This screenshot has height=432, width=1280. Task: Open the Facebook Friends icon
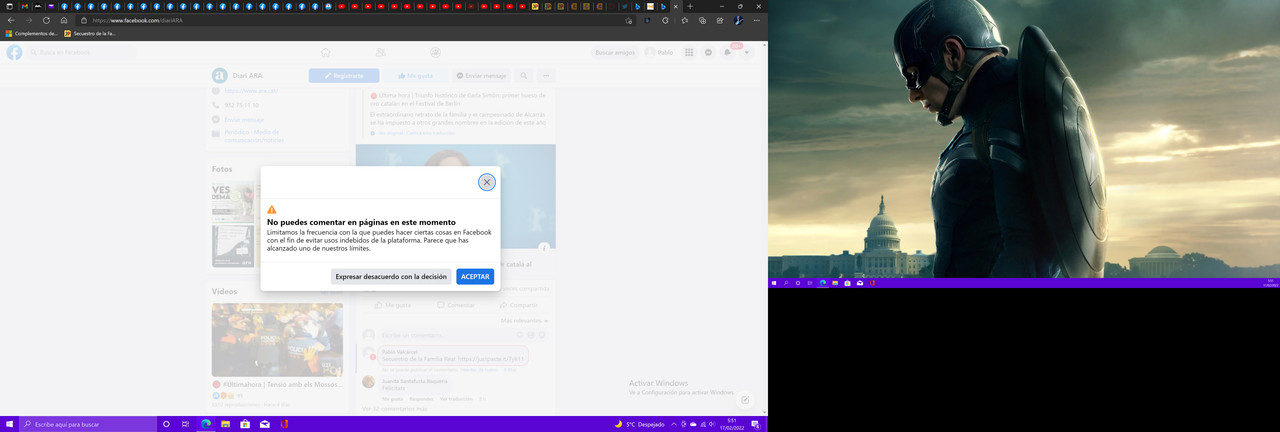click(380, 52)
